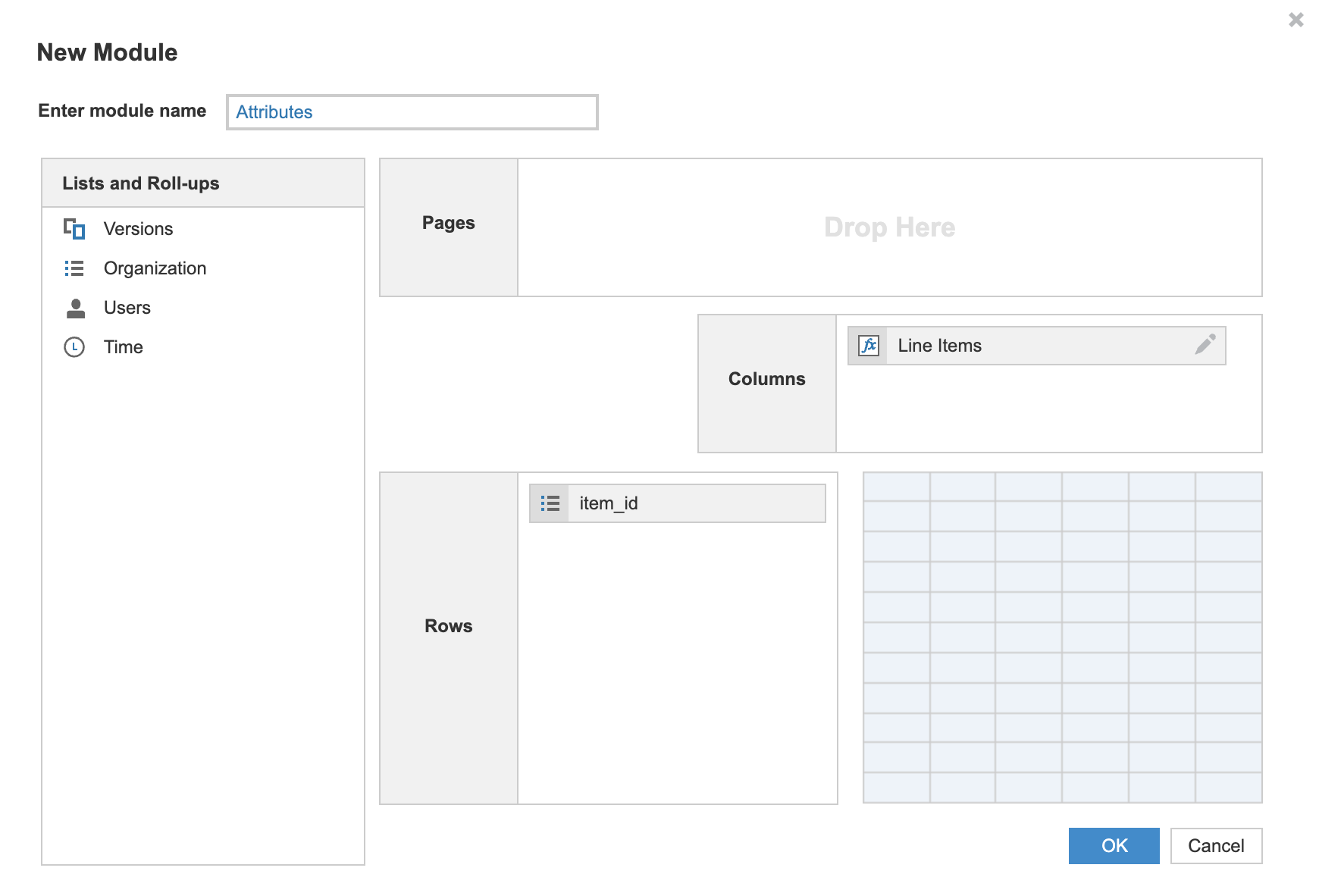Select Versions in the Lists and Roll-ups panel
Screen dimensions: 1319x896
137,228
